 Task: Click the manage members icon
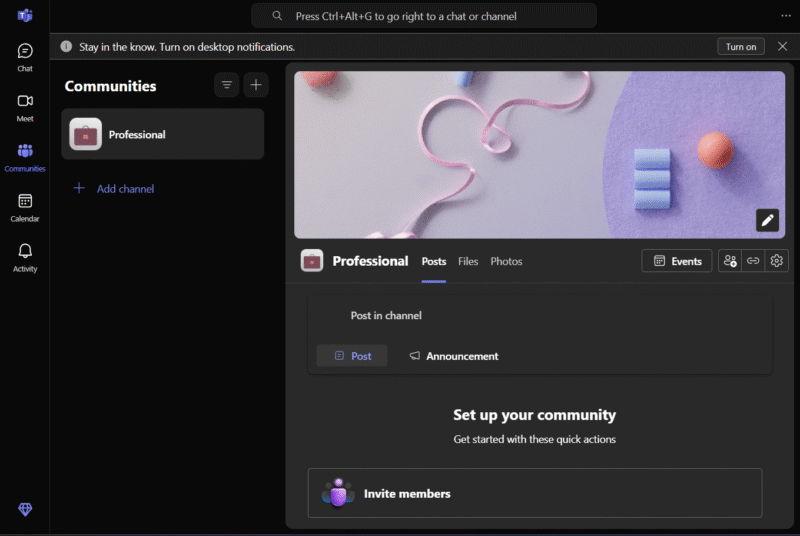tap(730, 261)
